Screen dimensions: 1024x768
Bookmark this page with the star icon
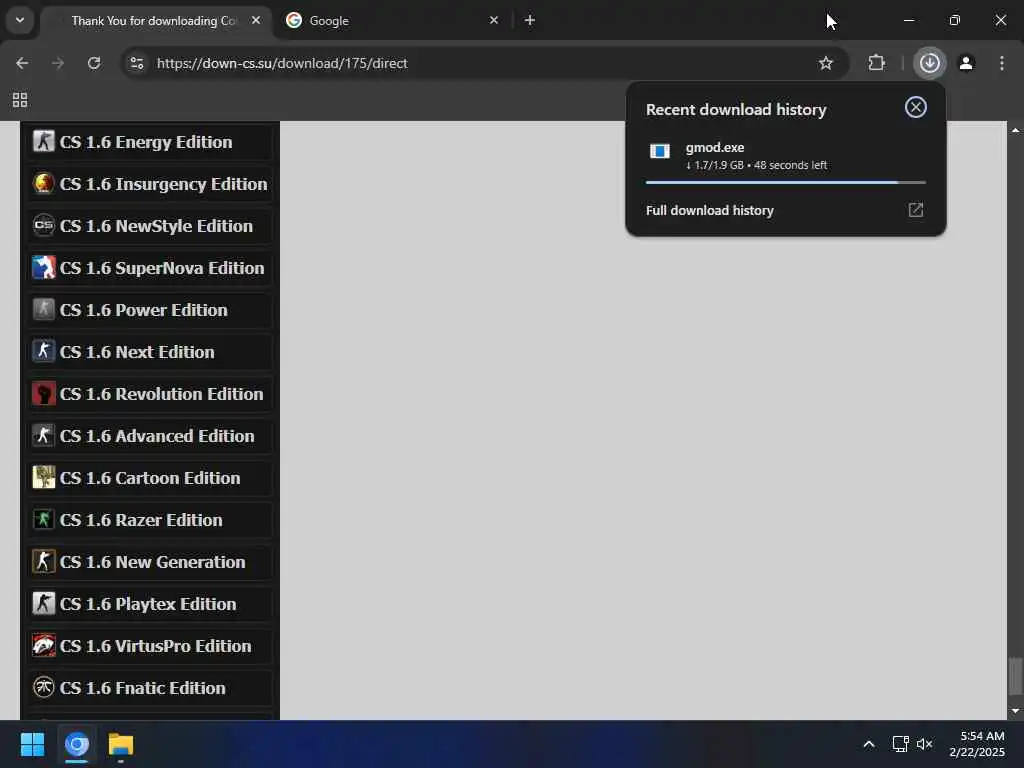(825, 63)
